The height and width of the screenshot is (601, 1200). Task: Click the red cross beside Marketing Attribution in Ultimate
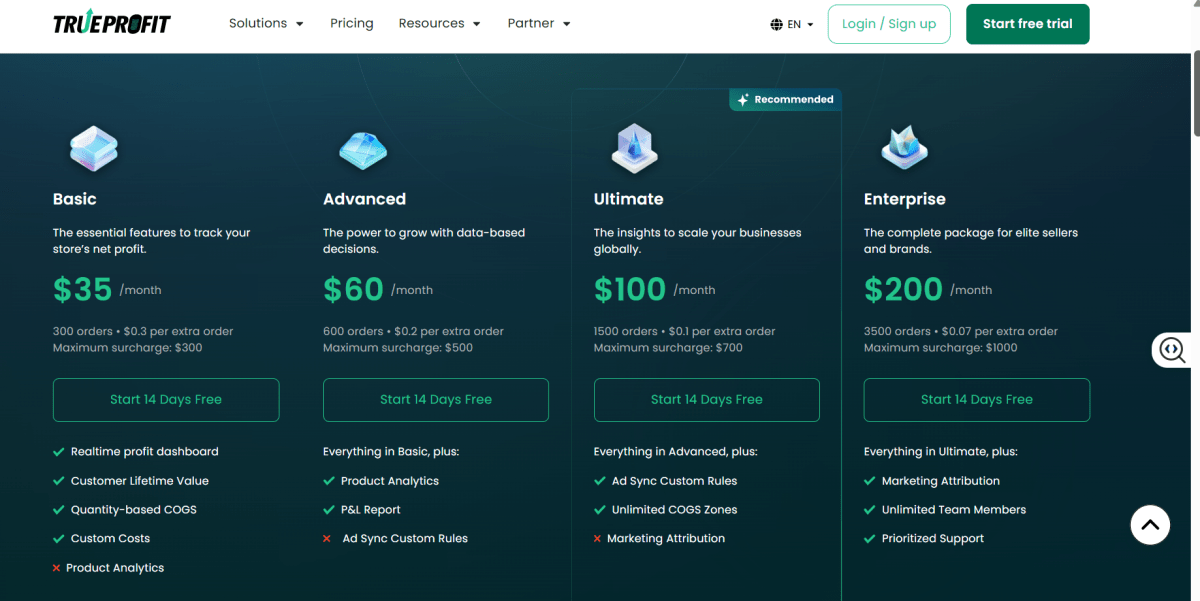598,539
